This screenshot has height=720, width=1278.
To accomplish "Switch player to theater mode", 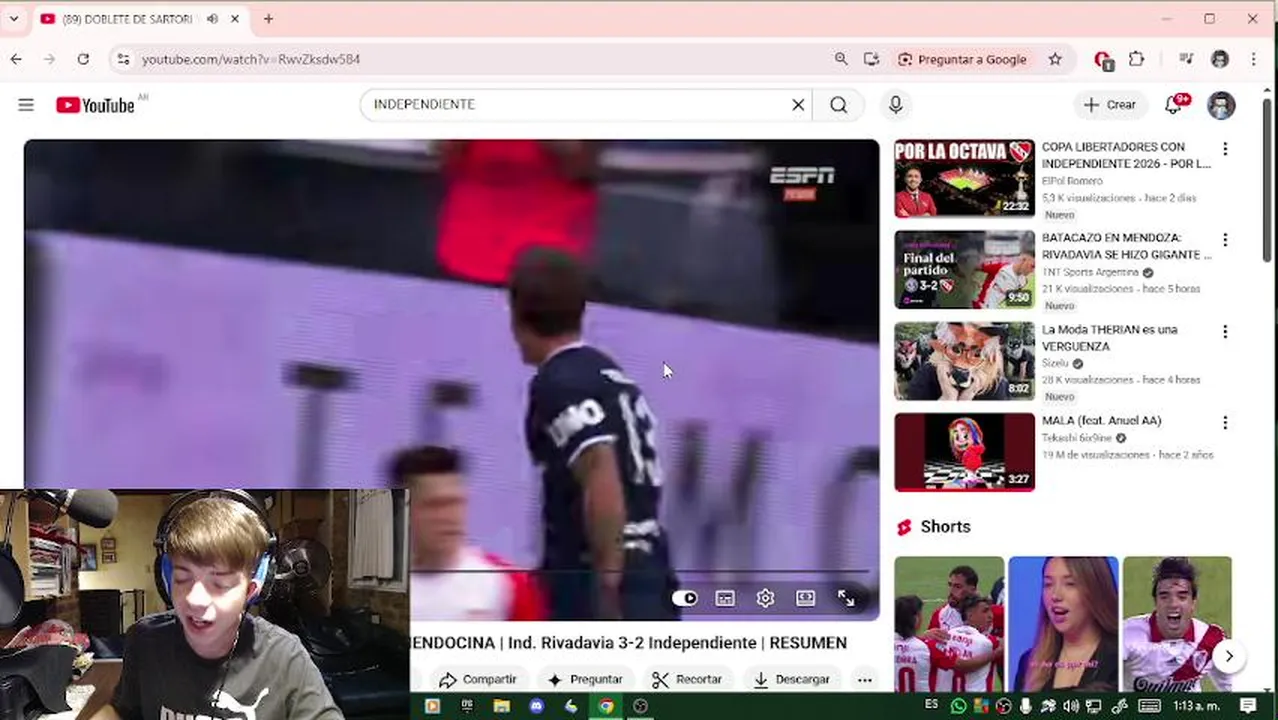I will pyautogui.click(x=806, y=598).
